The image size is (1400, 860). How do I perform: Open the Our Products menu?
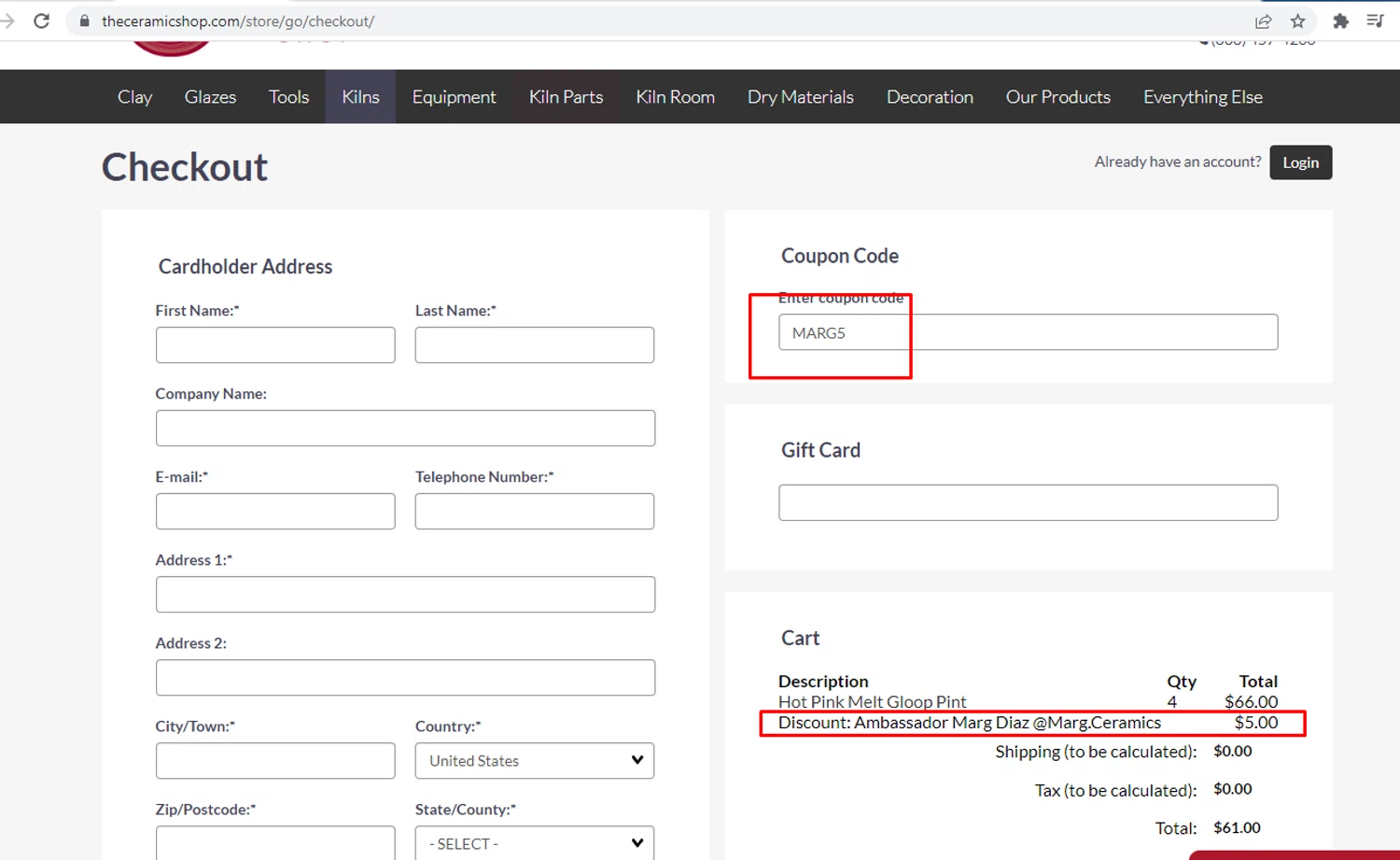(1057, 97)
